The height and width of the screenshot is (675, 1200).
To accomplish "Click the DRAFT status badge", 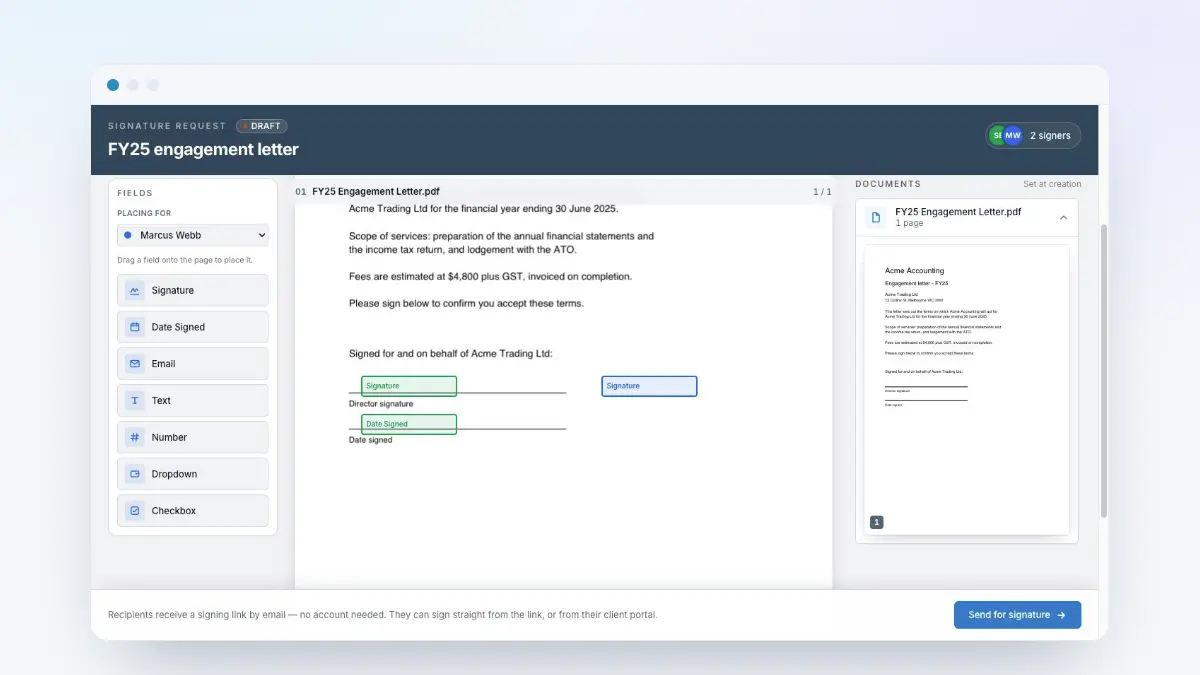I will 262,126.
